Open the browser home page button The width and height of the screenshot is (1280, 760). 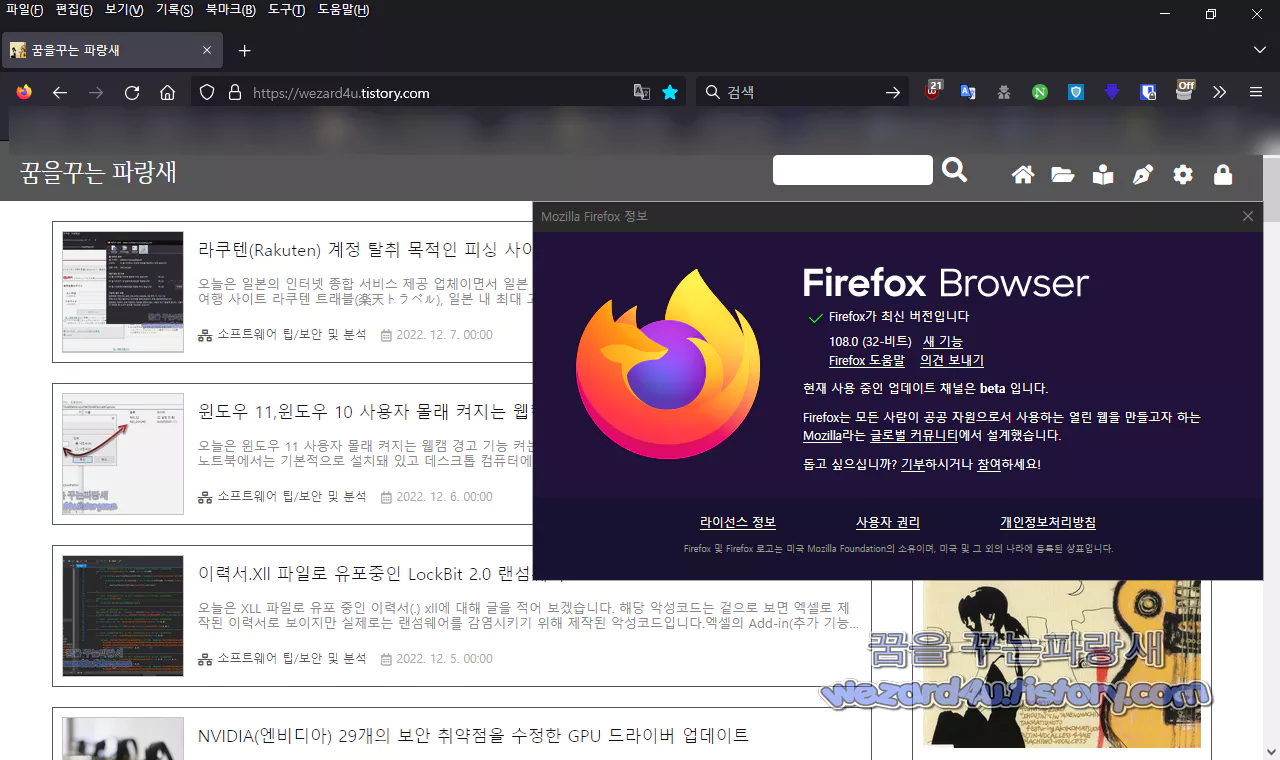168,92
